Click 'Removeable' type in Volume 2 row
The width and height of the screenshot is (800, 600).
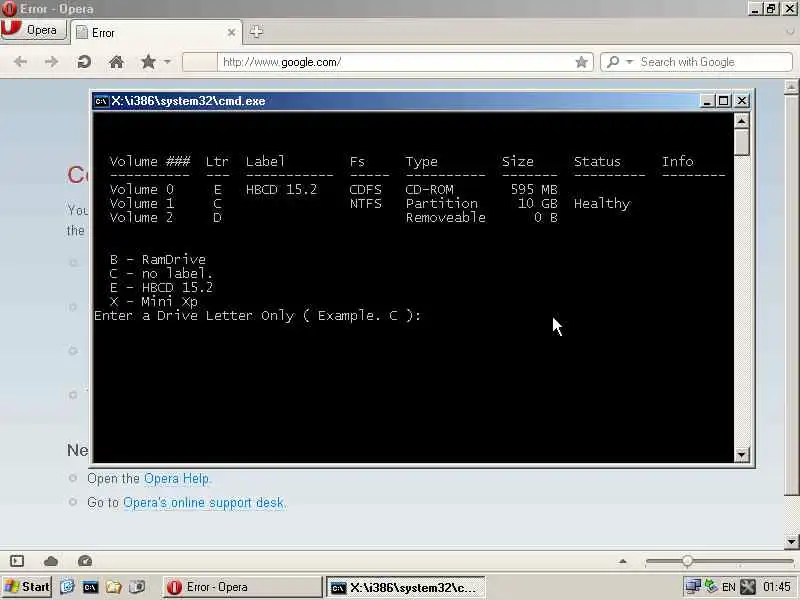coord(445,217)
